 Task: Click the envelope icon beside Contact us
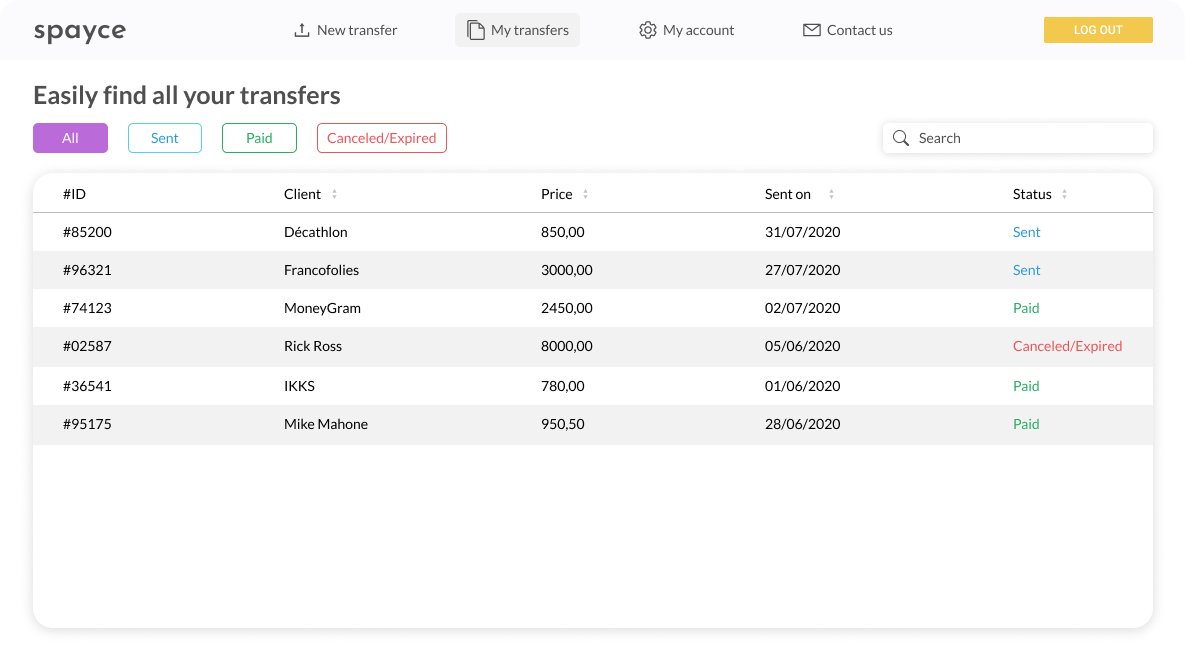point(812,30)
